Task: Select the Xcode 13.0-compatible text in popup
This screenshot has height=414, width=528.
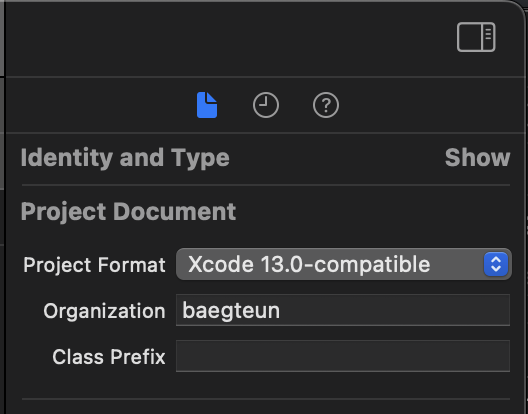Action: [309, 264]
